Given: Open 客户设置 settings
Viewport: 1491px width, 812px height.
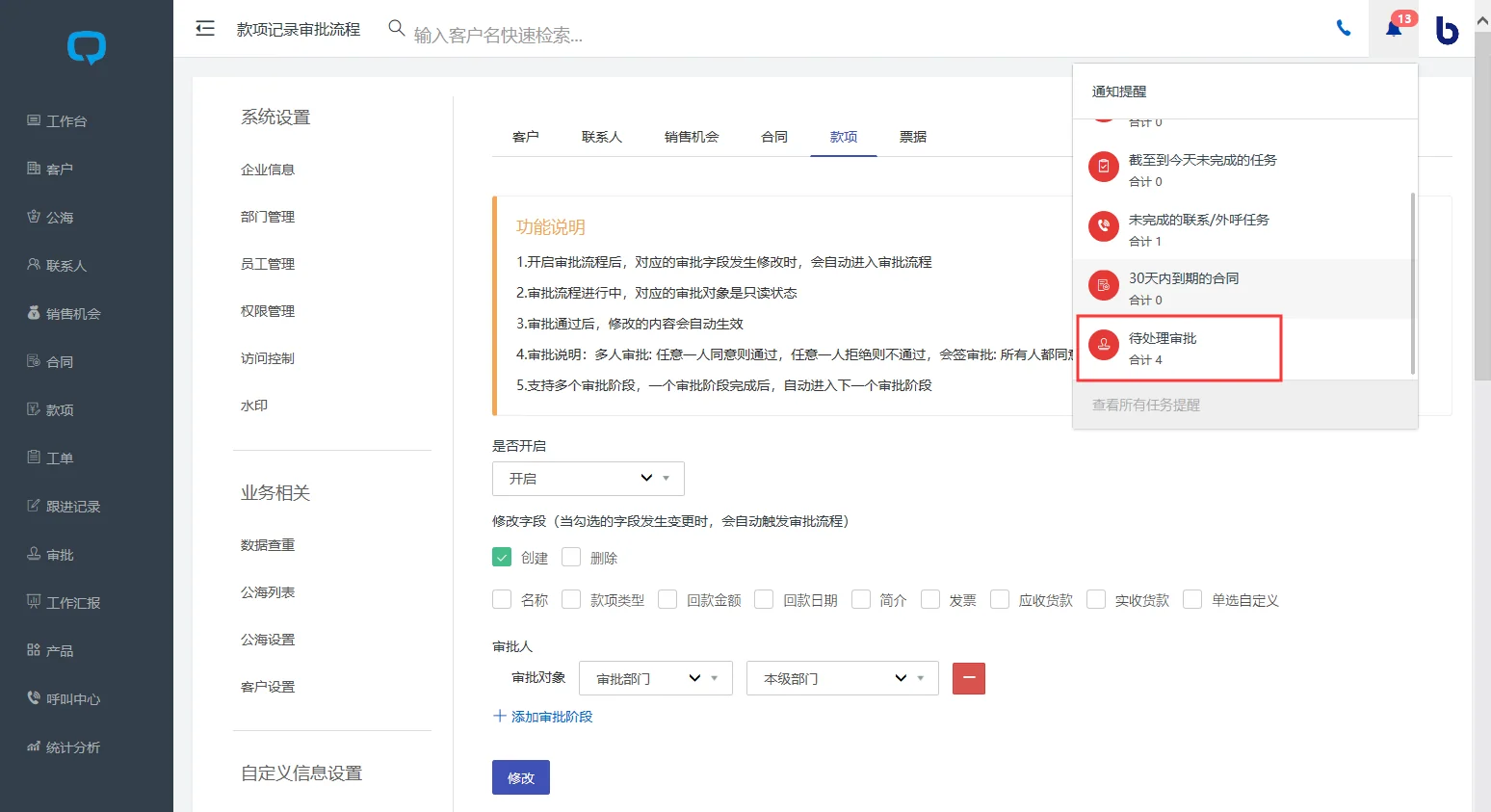Looking at the screenshot, I should pos(268,687).
